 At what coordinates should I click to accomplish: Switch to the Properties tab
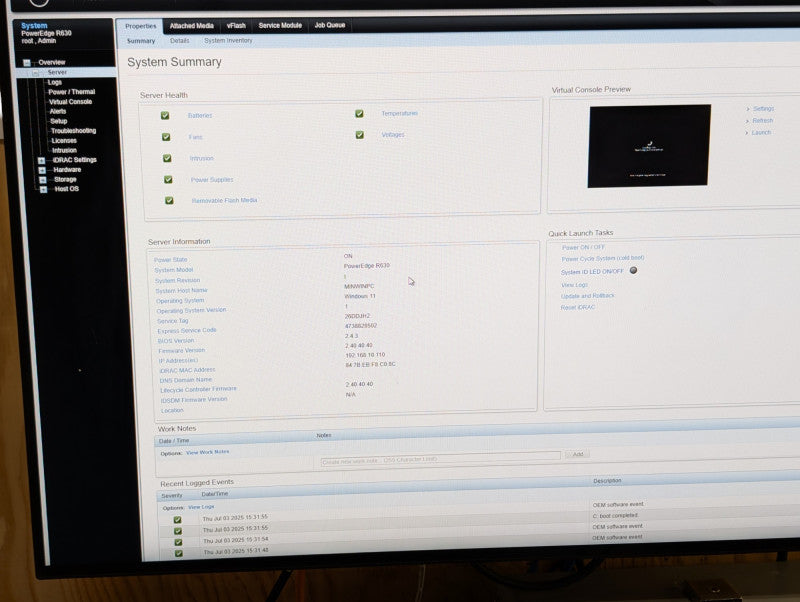pos(140,26)
